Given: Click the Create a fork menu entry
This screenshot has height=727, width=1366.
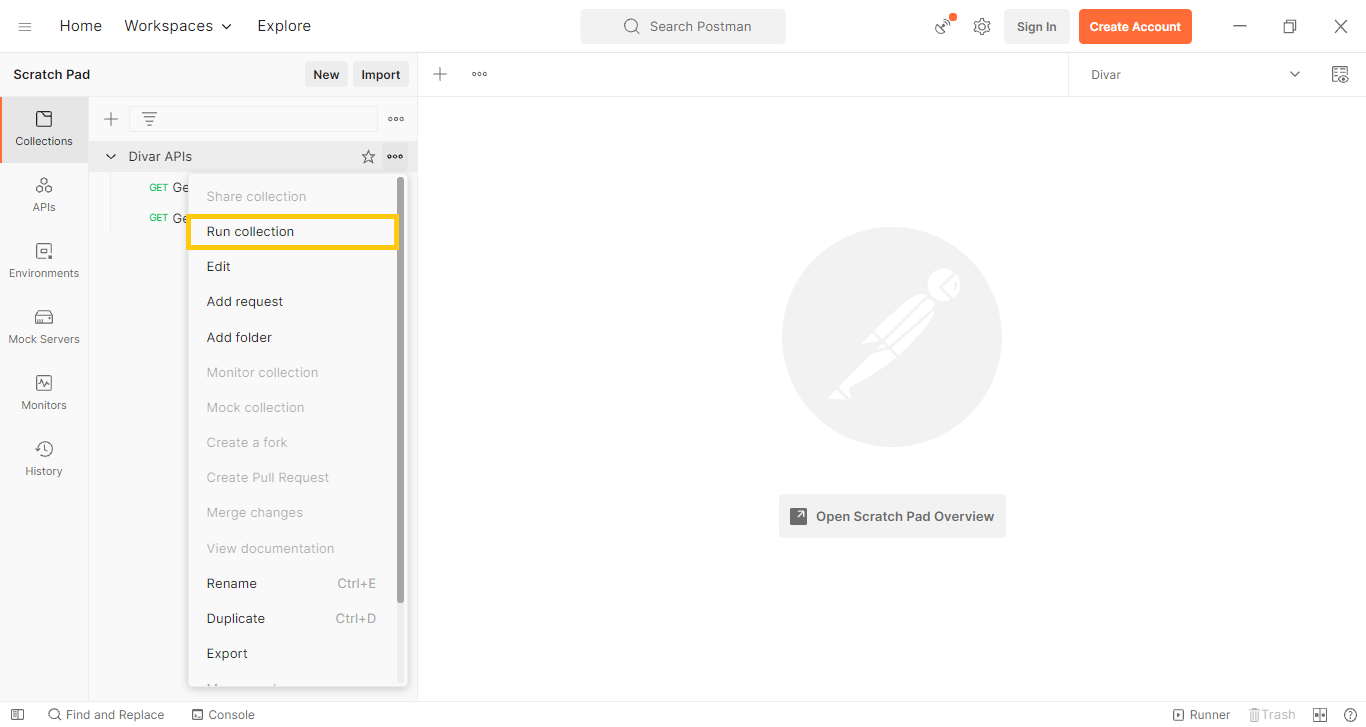Looking at the screenshot, I should point(293,443).
